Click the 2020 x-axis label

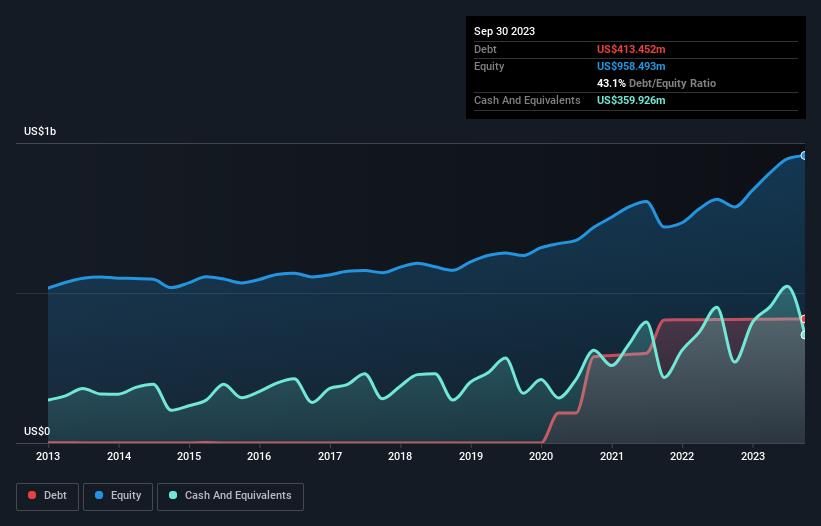tap(541, 456)
